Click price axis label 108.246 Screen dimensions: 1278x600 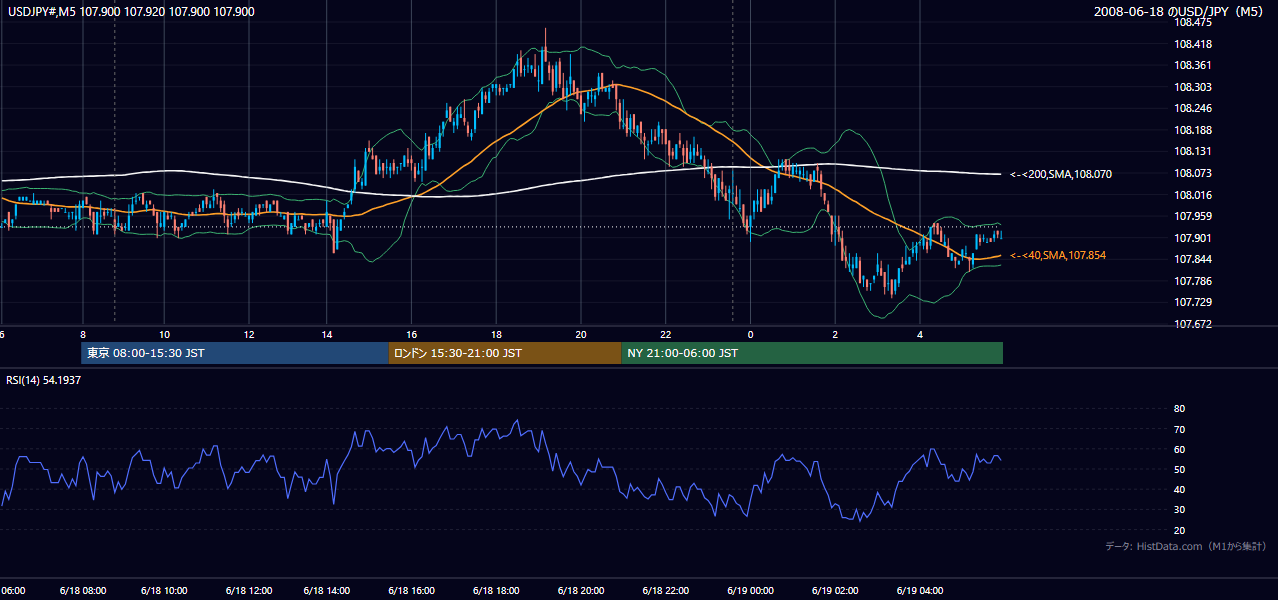[x=1193, y=108]
